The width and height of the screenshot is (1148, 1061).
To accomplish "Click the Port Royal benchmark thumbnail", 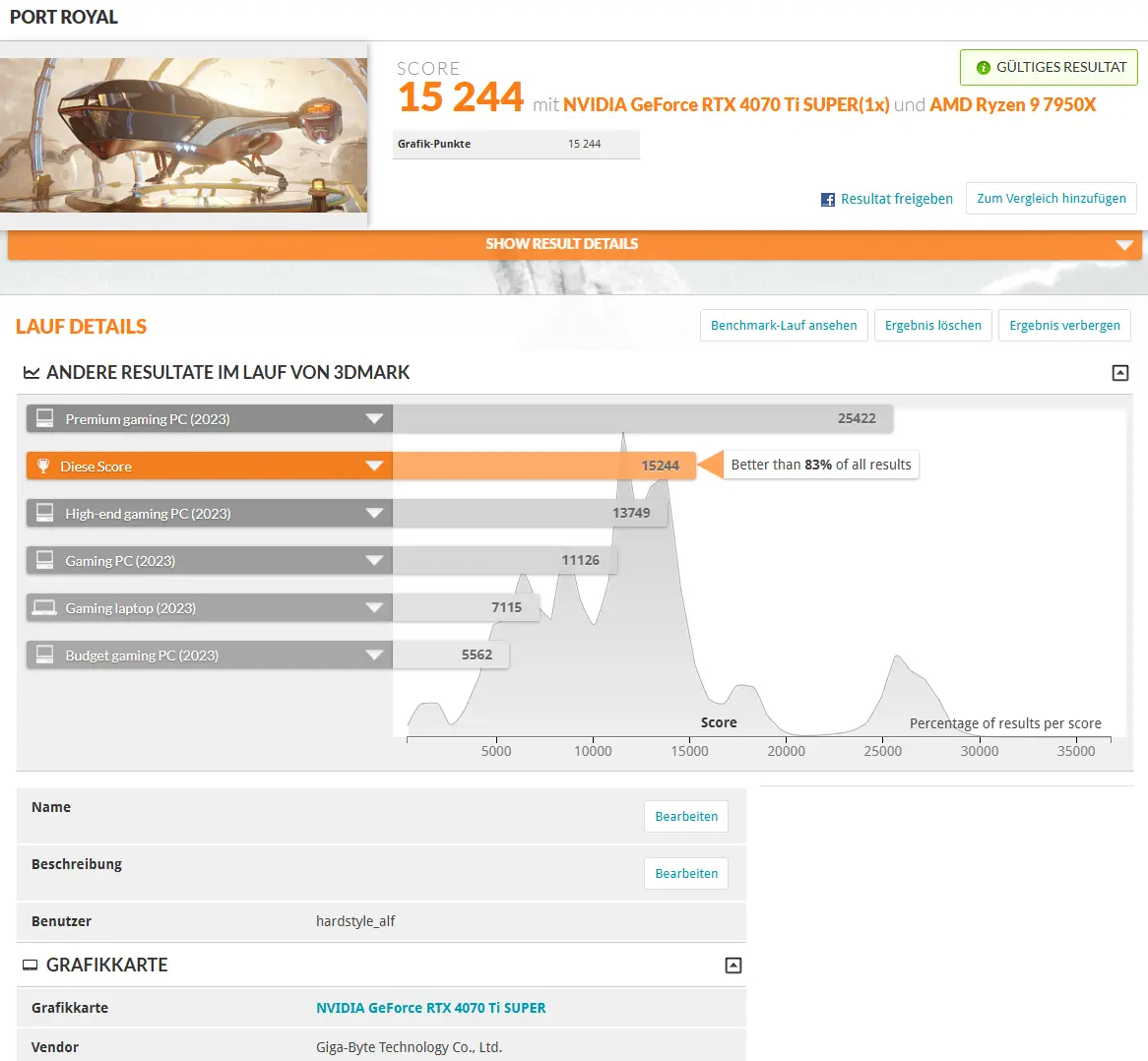I will tap(184, 136).
